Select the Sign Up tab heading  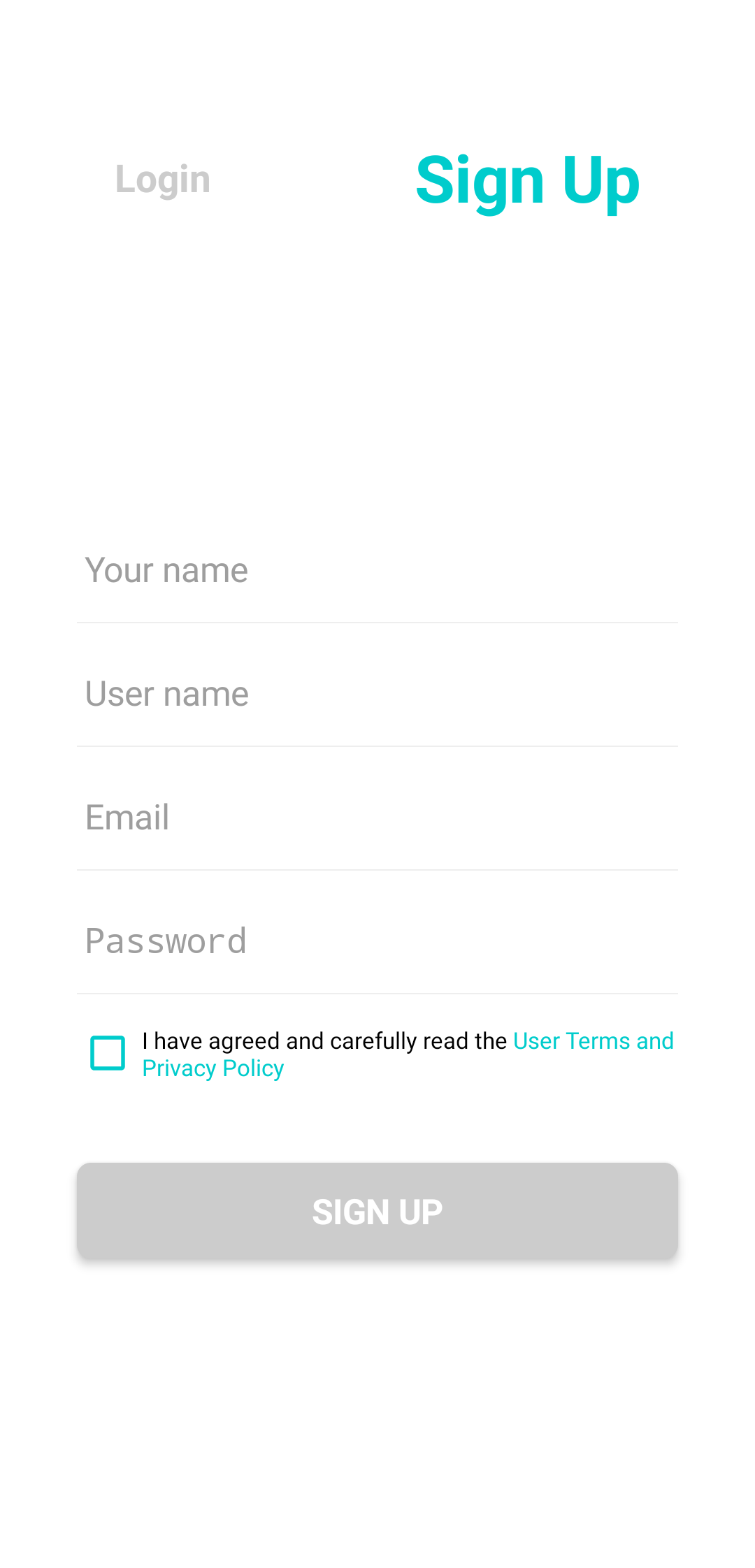coord(527,181)
